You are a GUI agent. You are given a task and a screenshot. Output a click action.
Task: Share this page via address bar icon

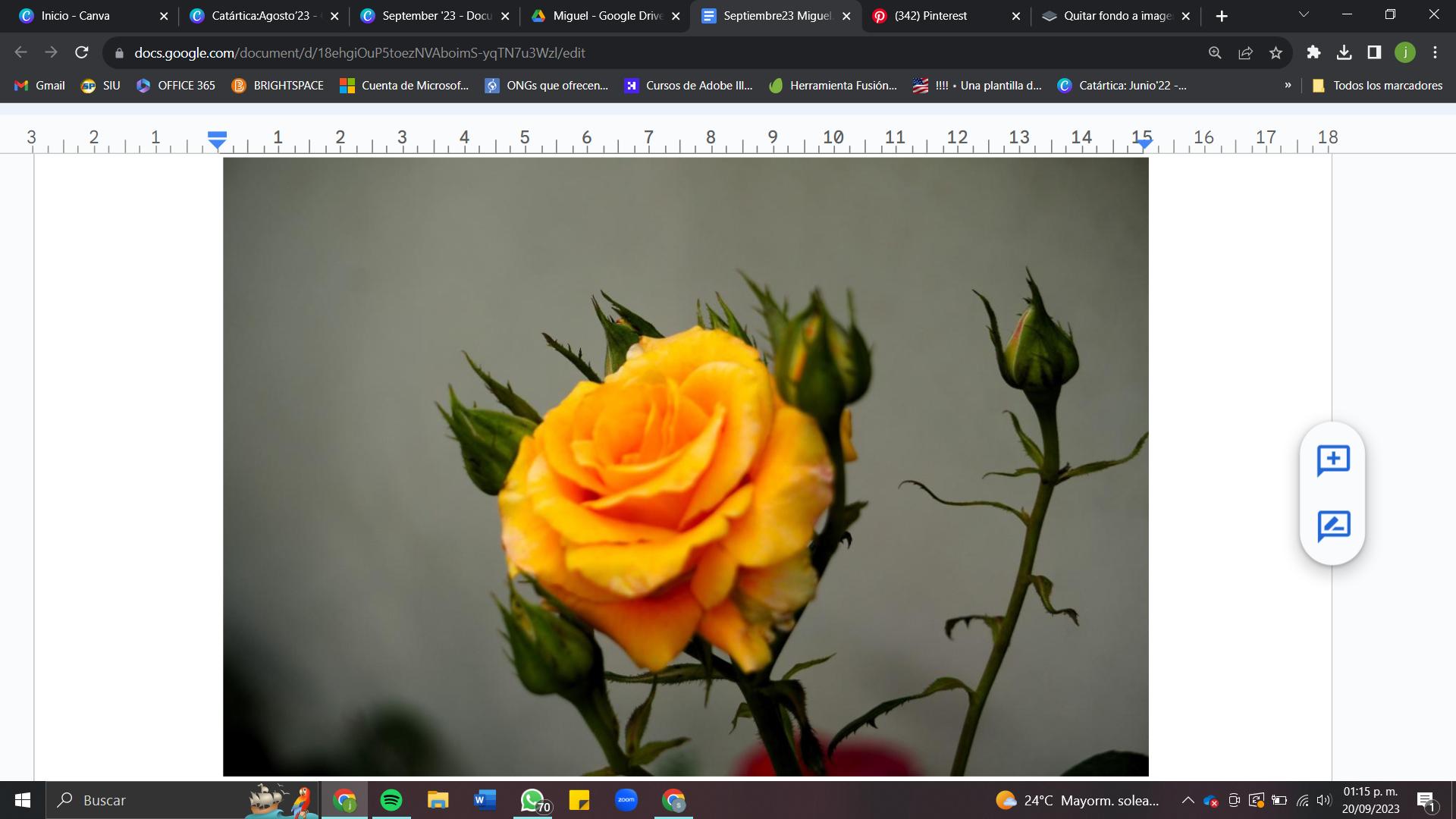click(x=1245, y=52)
